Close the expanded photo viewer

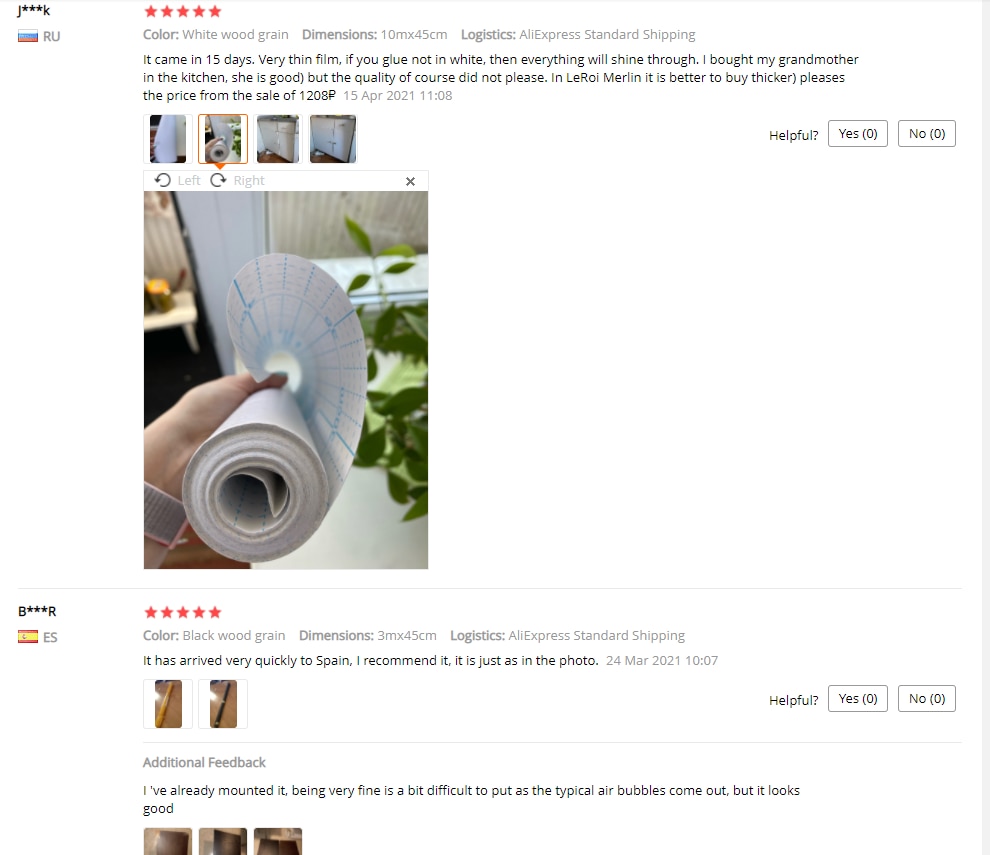point(410,181)
